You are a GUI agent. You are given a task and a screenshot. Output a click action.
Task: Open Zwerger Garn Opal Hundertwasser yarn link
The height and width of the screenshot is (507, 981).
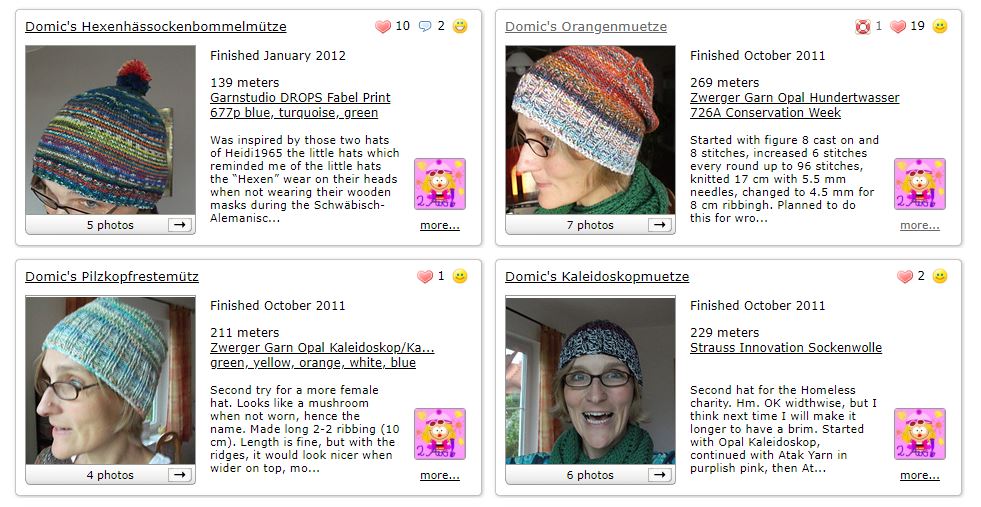tap(795, 98)
